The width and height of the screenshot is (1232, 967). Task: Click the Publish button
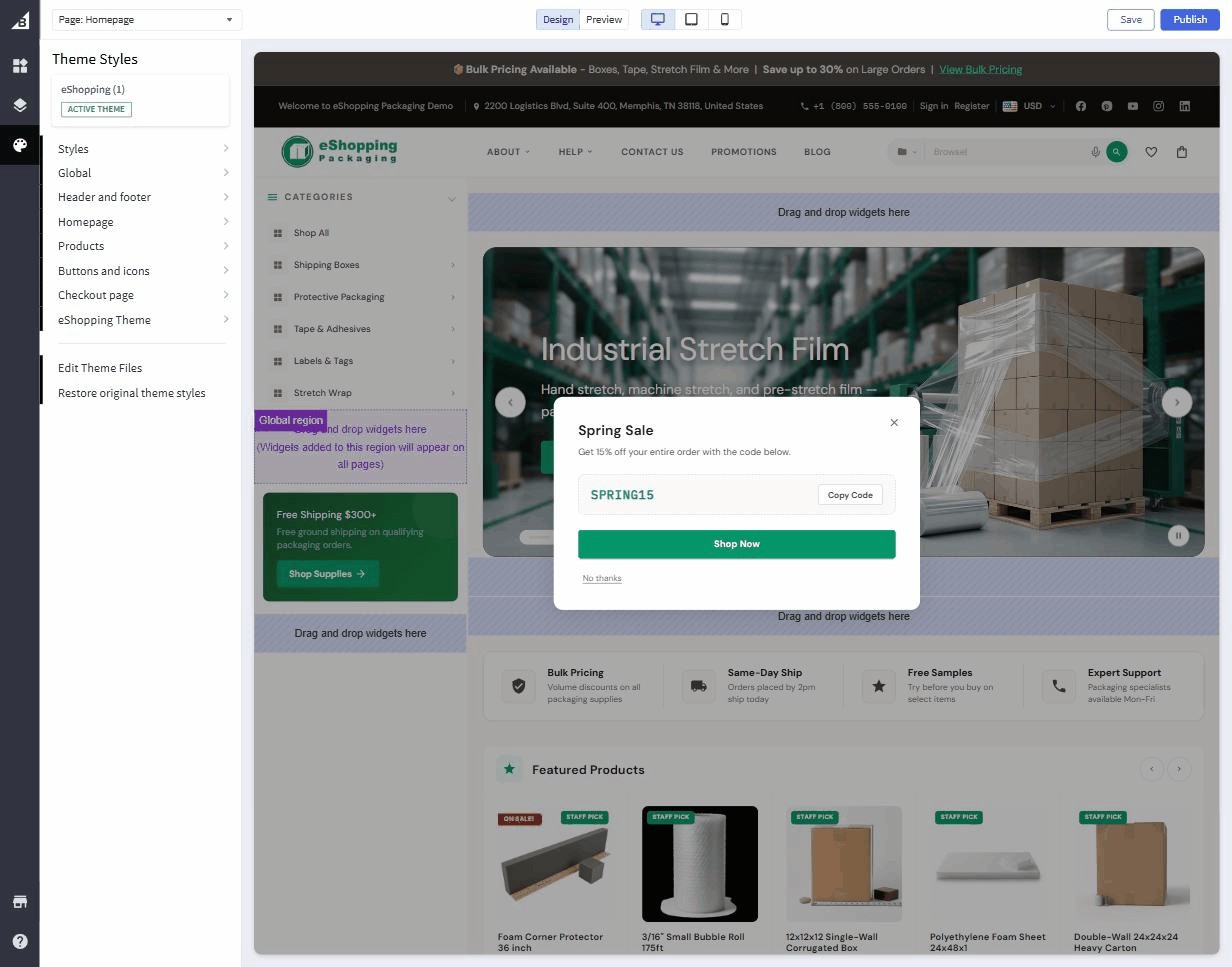tap(1190, 19)
